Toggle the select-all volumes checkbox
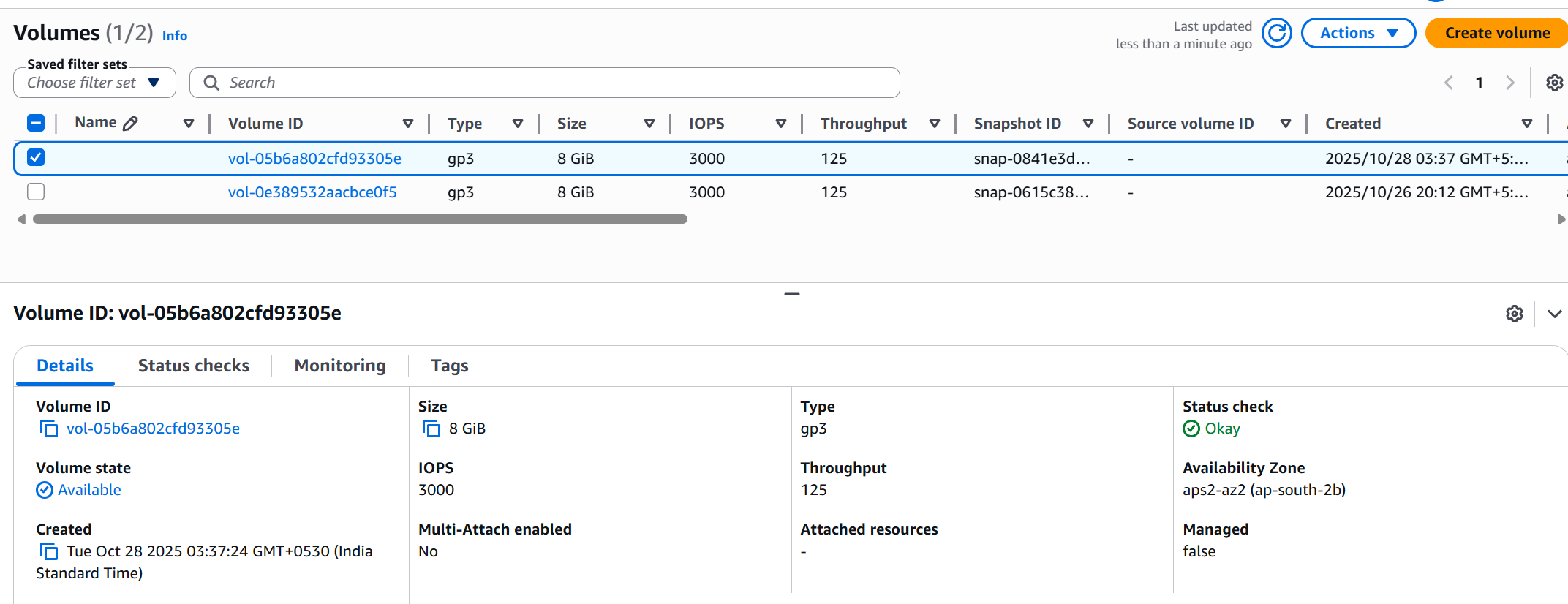The height and width of the screenshot is (604, 1568). 36,123
